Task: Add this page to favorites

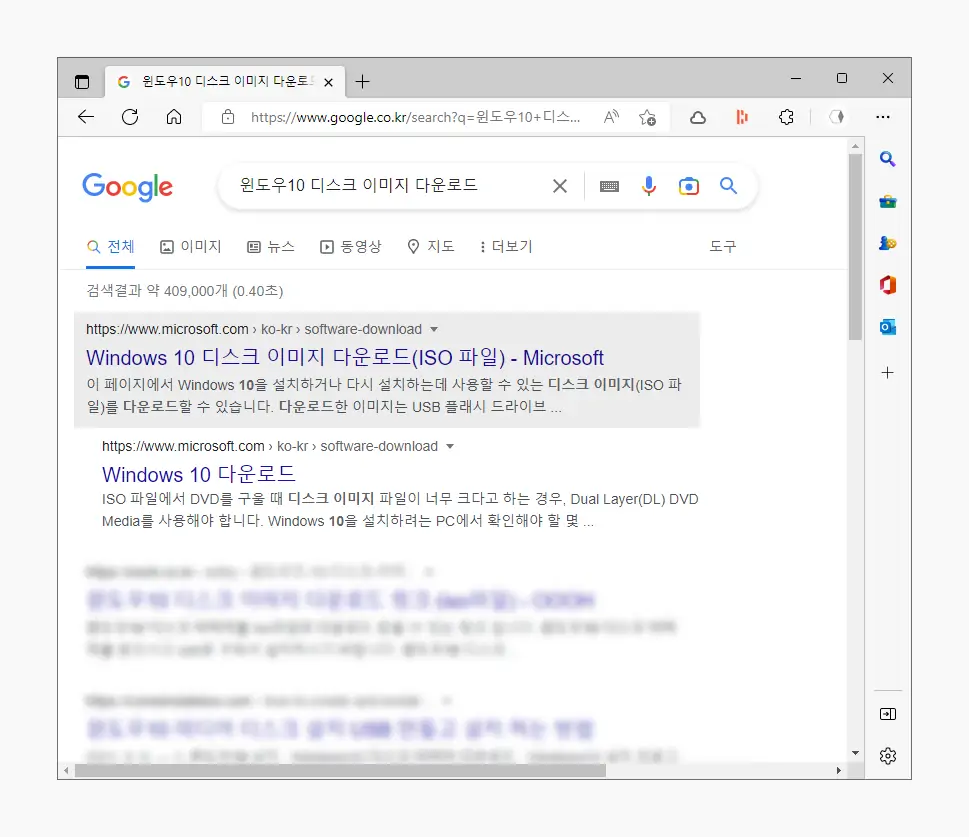Action: click(x=647, y=117)
